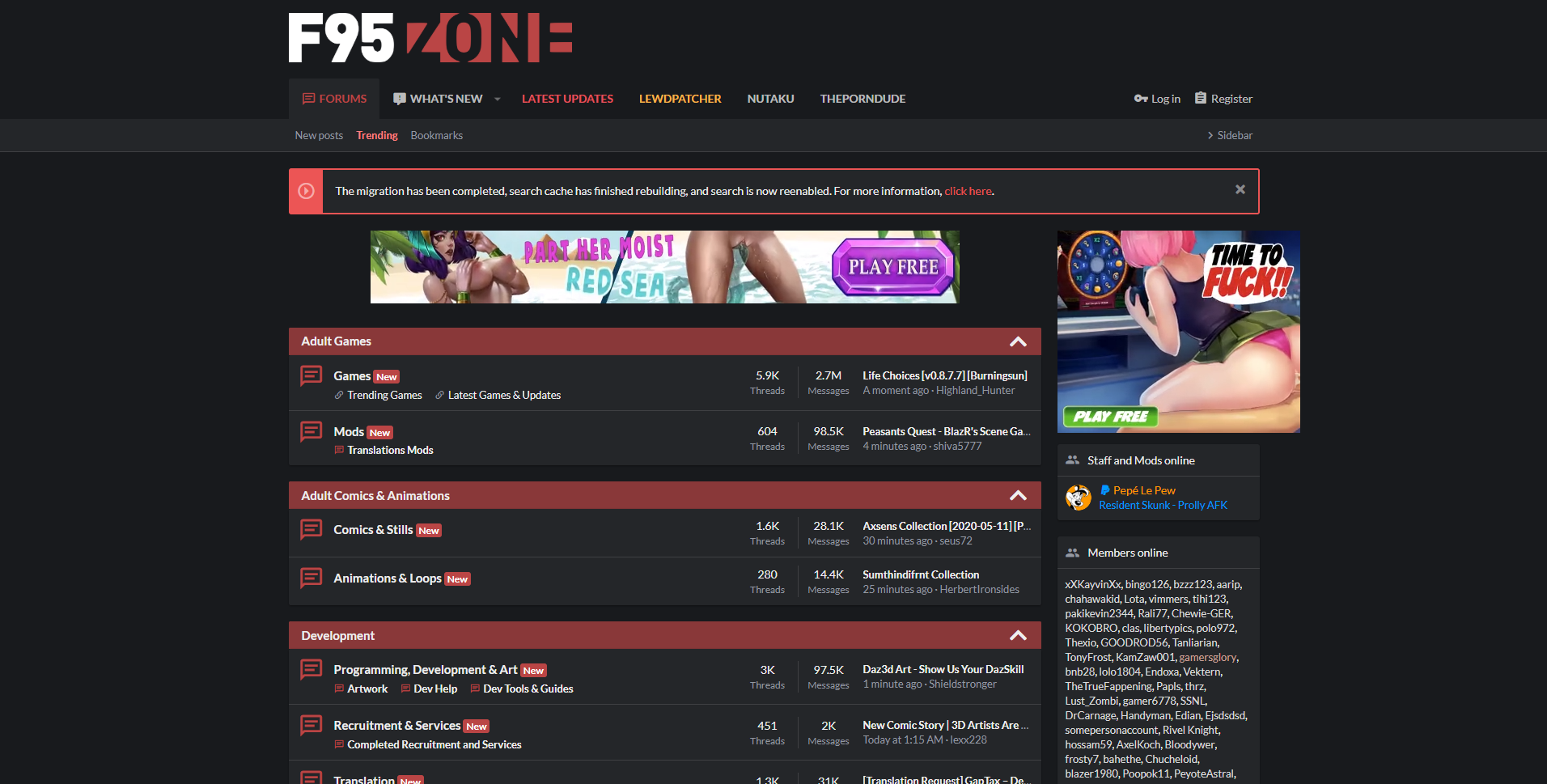Open Comics & Stills forum

pyautogui.click(x=373, y=530)
